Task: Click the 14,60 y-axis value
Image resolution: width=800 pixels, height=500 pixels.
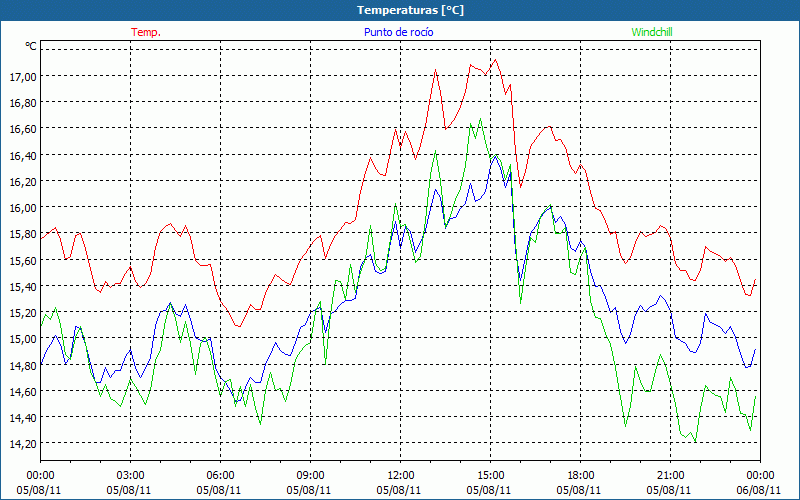Action: (x=23, y=391)
